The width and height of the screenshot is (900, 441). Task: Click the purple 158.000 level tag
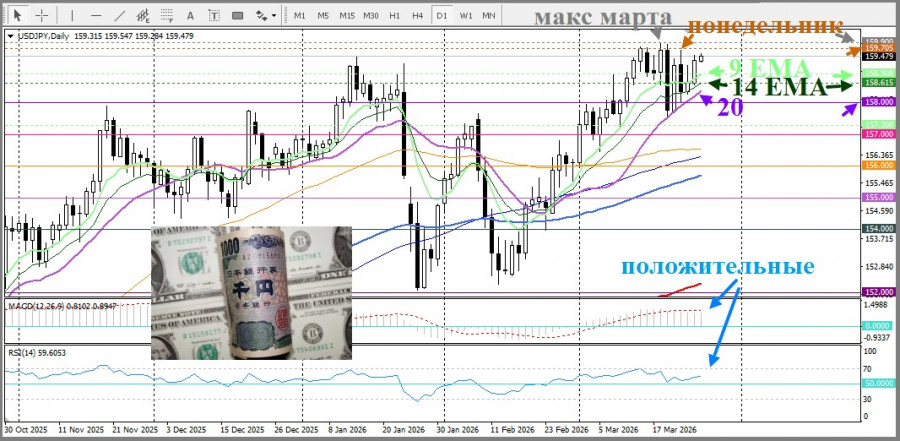coord(878,102)
